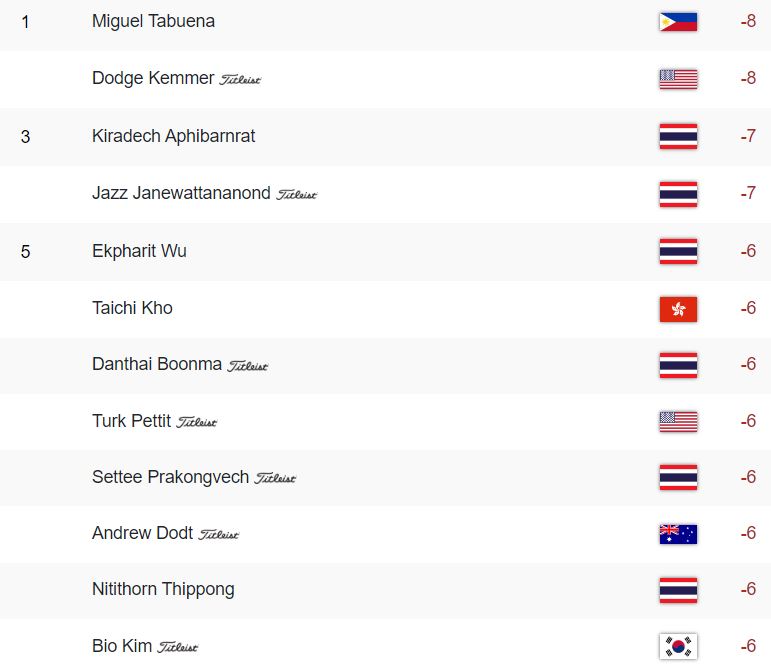
Task: Click the Australia flag beside Andrew Dodt
Action: click(x=678, y=534)
